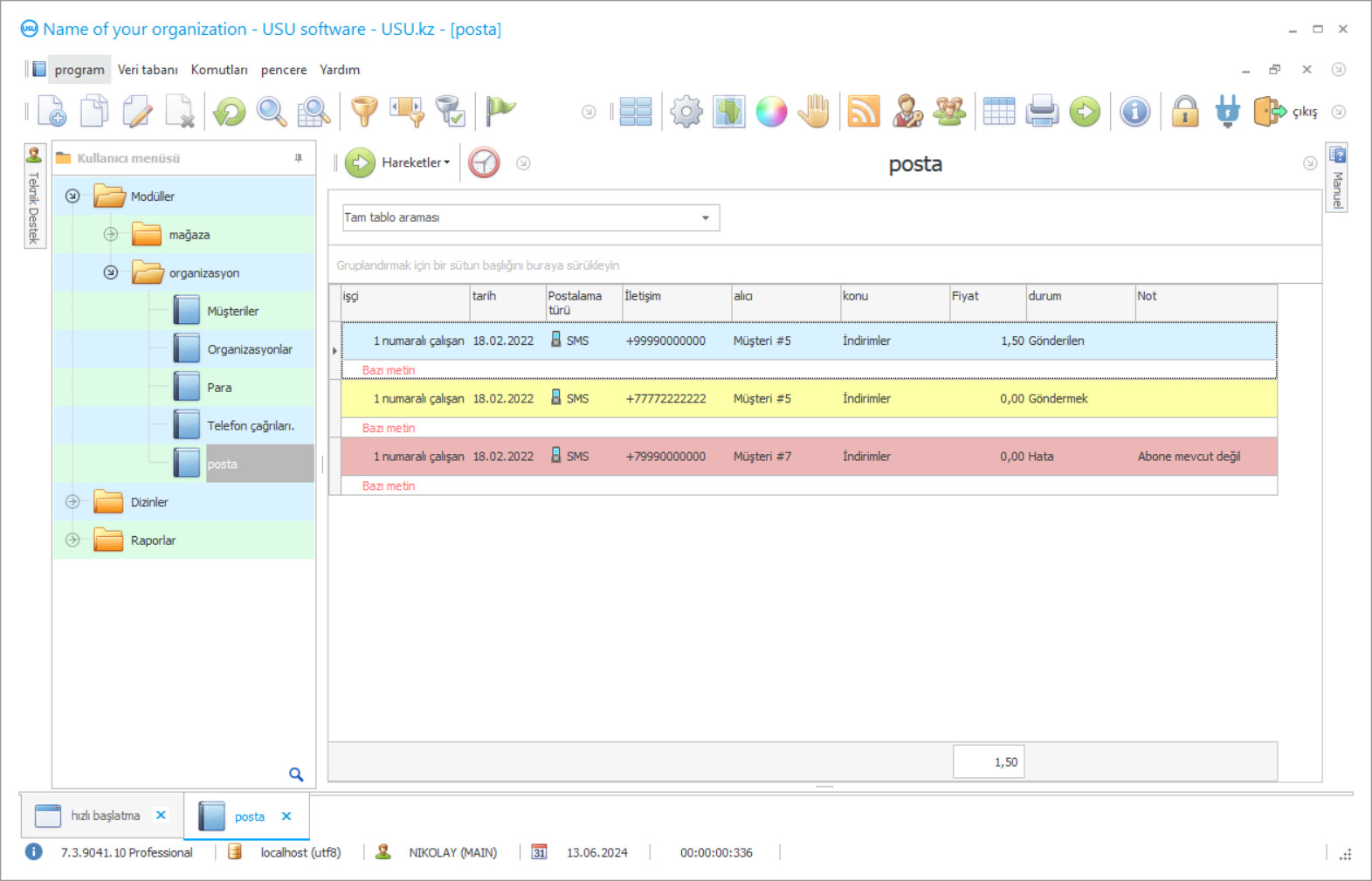Image resolution: width=1372 pixels, height=881 pixels.
Task: Close the hızlı başlatma tab
Action: point(161,815)
